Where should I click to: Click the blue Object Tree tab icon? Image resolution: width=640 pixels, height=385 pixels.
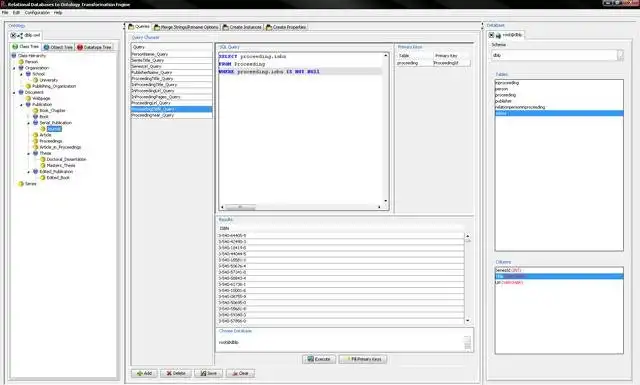click(x=46, y=47)
